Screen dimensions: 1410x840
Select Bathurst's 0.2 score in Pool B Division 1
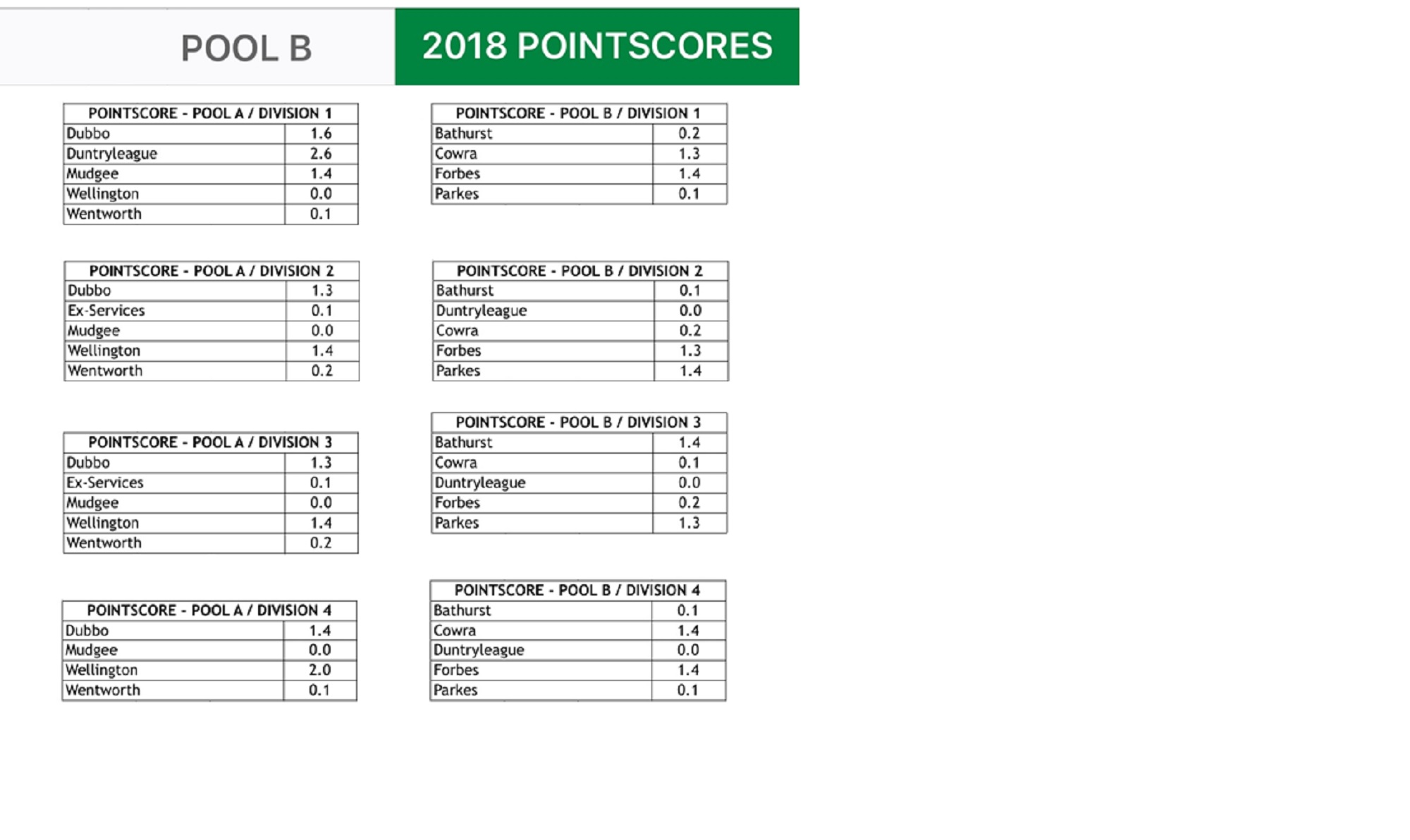click(689, 134)
